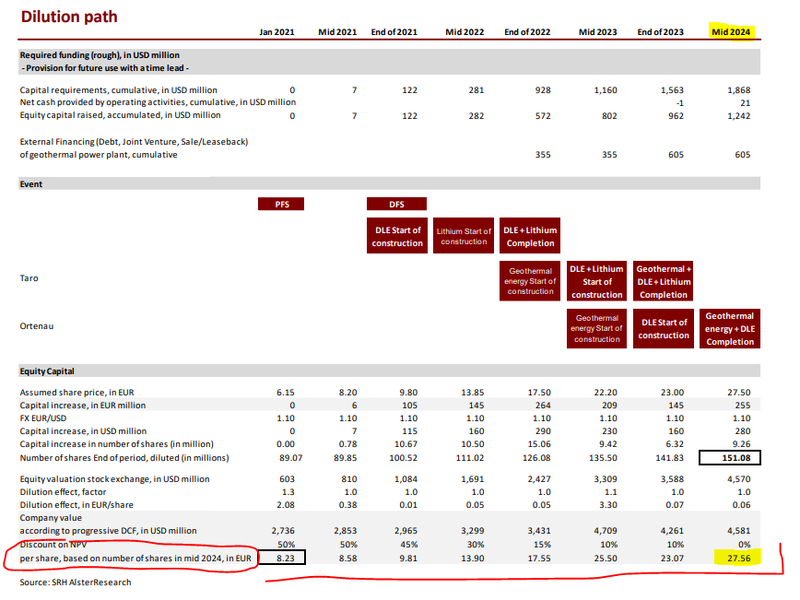Click the "Source: SRH AlsterResearch" footnote
This screenshot has height=600, width=800.
[75, 582]
